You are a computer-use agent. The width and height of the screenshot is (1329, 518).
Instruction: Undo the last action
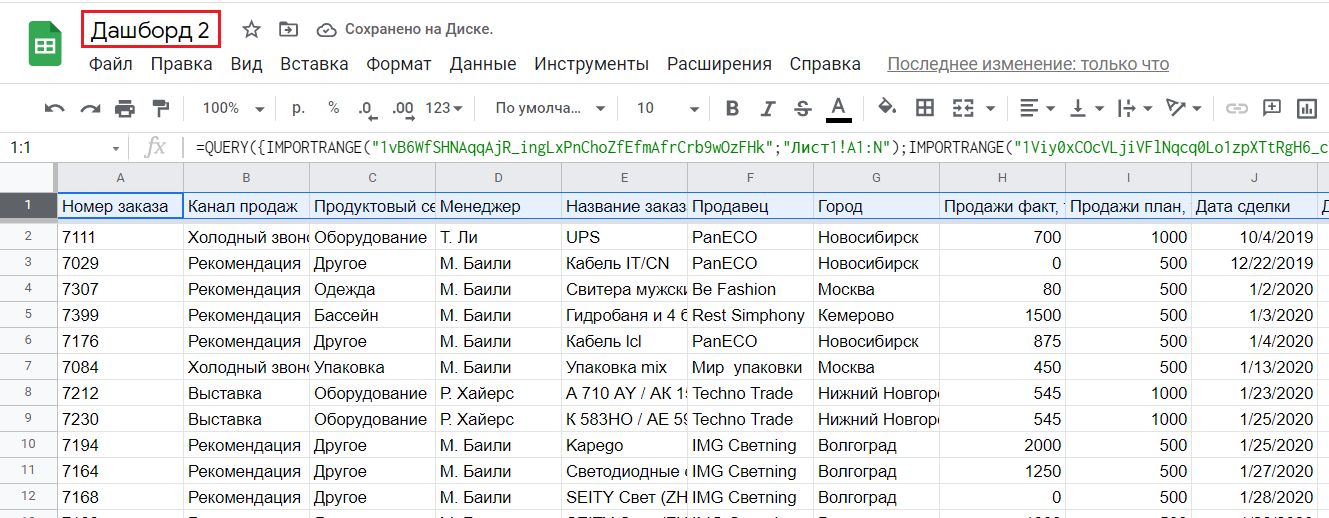point(55,108)
